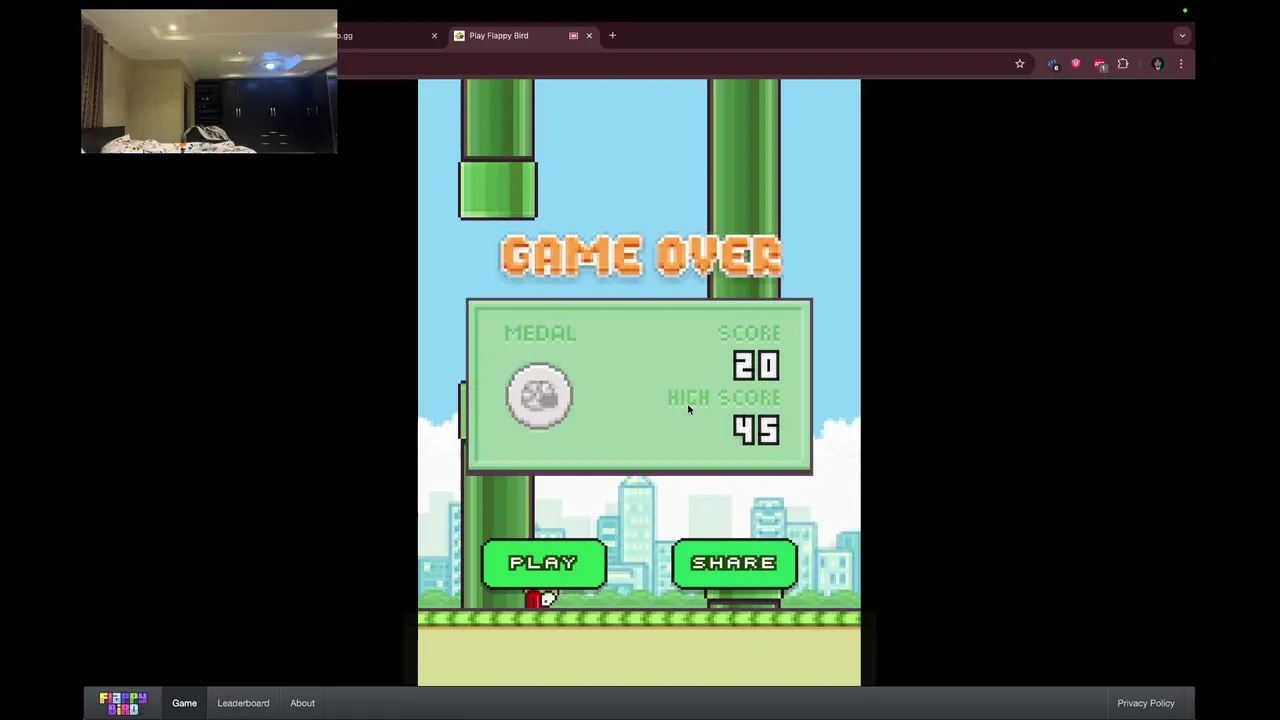Click the high score value 45

756,430
